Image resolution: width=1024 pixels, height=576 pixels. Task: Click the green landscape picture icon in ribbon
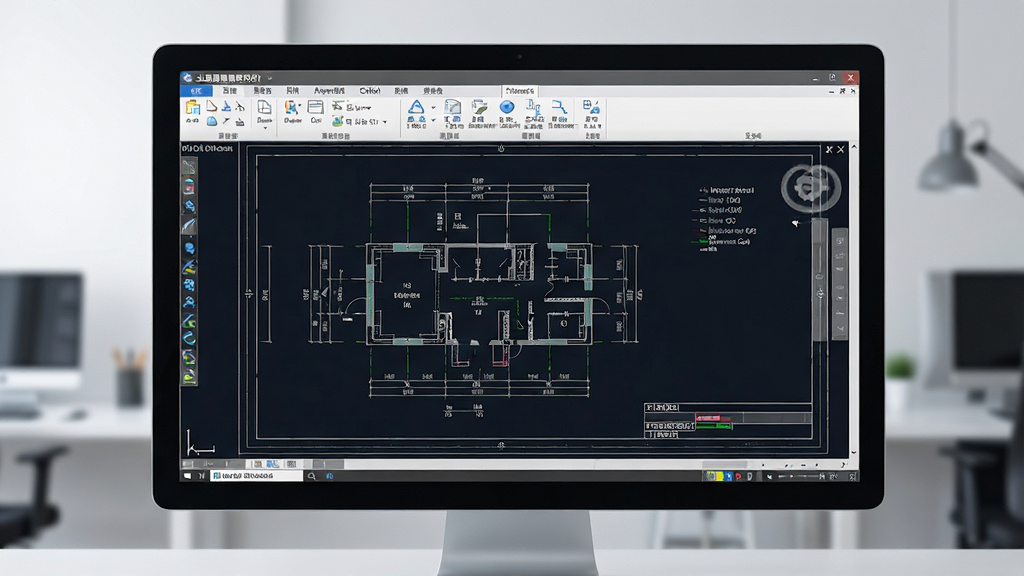pyautogui.click(x=338, y=121)
